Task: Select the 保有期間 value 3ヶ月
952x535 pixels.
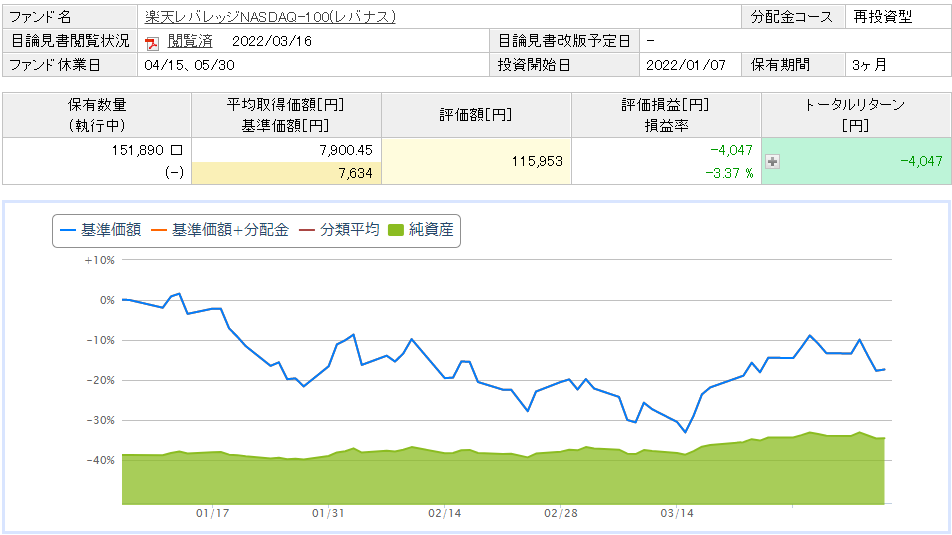Action: click(869, 65)
